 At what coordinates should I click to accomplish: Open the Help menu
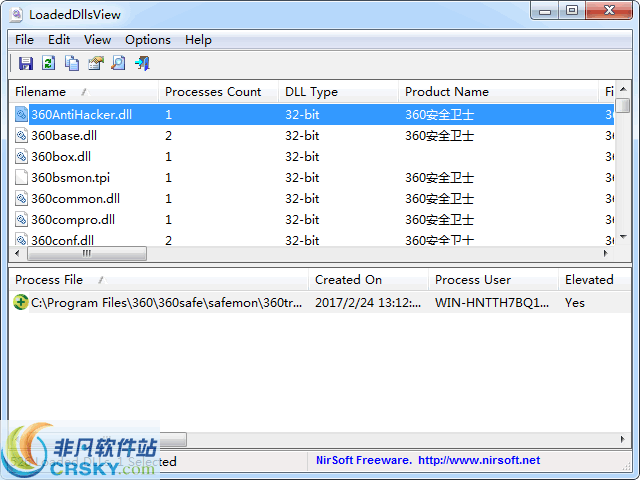pyautogui.click(x=198, y=40)
